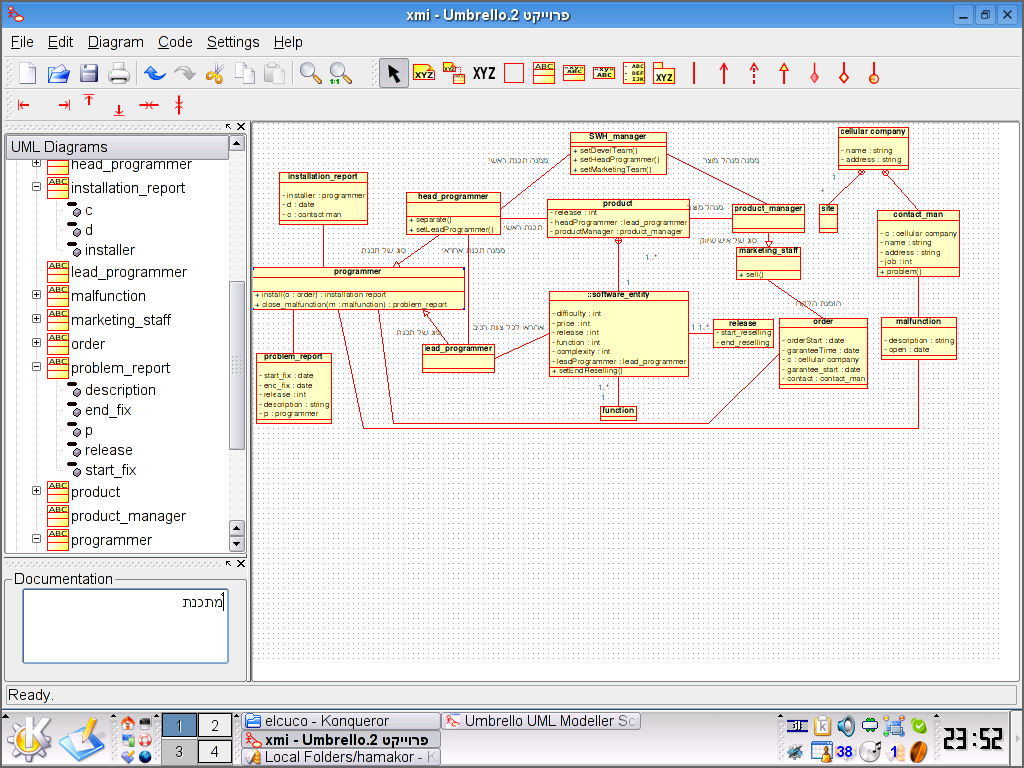Expand the malfunction tree node
The width and height of the screenshot is (1024, 768).
[x=37, y=295]
